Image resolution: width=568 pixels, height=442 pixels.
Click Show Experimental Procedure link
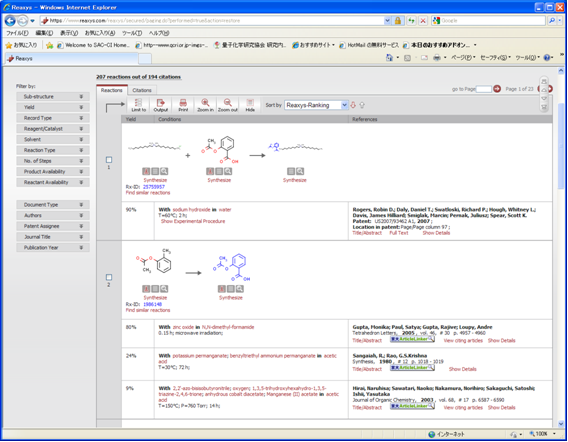pos(193,221)
